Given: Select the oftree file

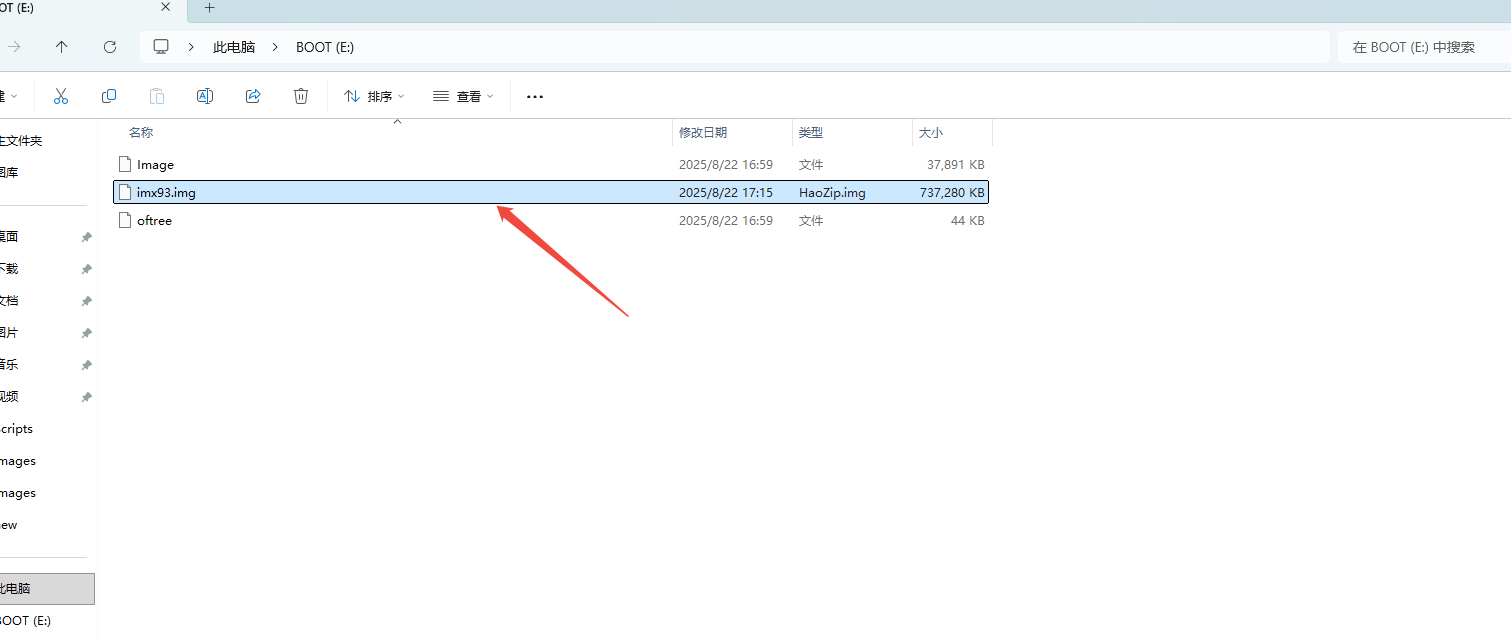Looking at the screenshot, I should pos(154,221).
